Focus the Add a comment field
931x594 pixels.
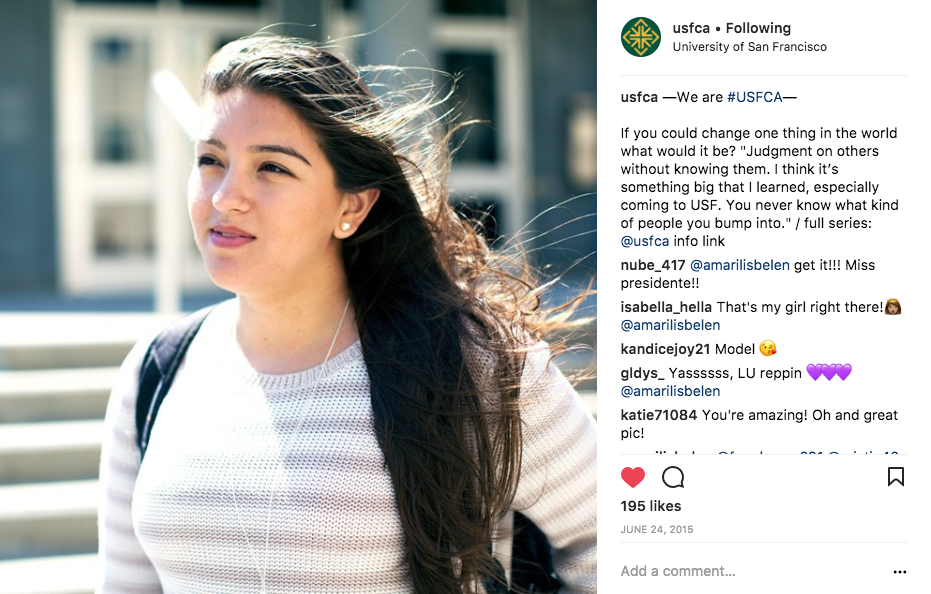(x=751, y=571)
